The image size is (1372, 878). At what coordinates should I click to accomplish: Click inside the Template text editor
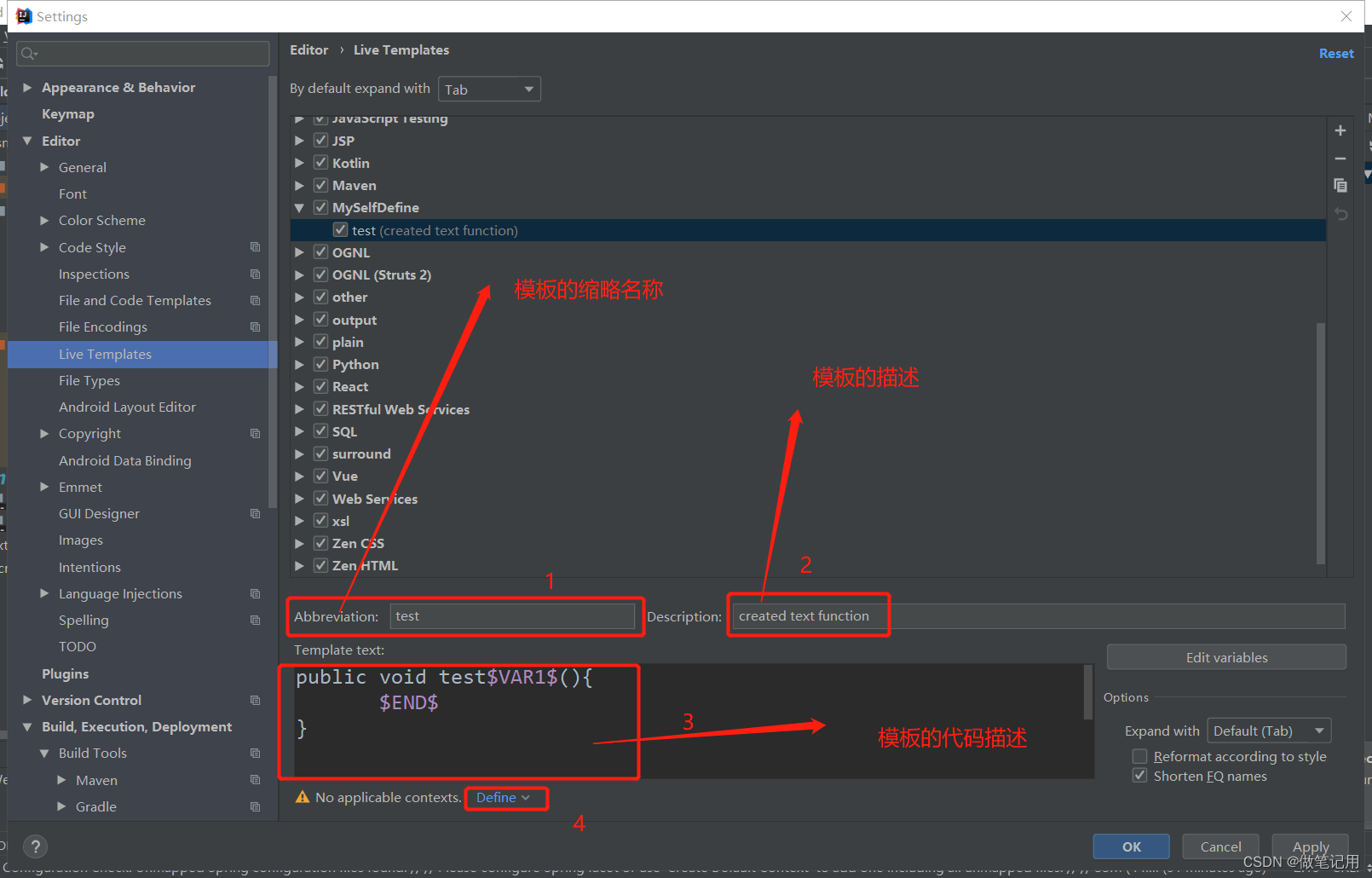687,721
